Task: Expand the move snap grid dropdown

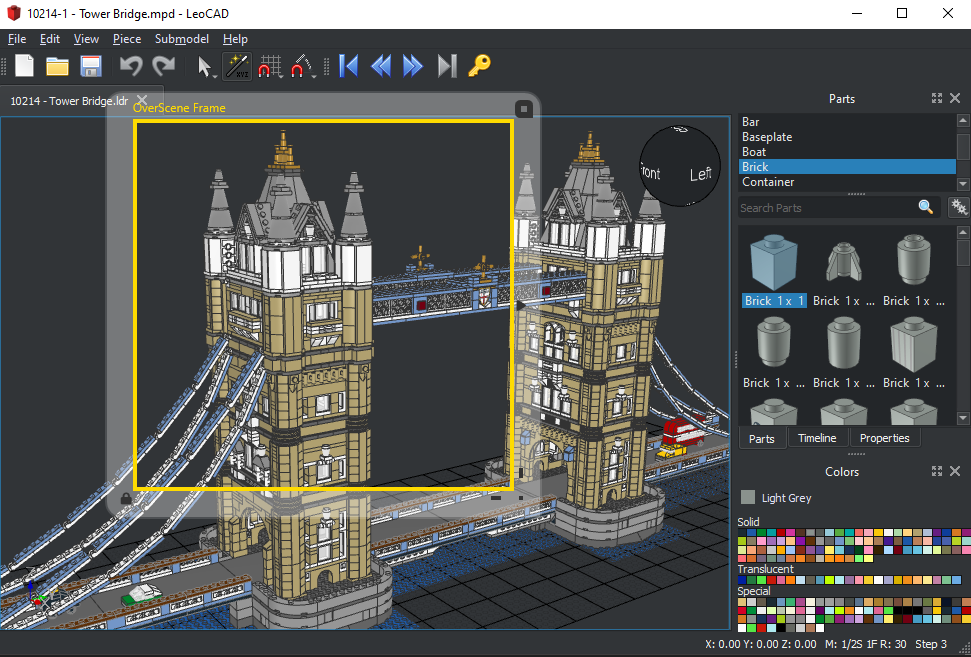Action: tap(282, 73)
